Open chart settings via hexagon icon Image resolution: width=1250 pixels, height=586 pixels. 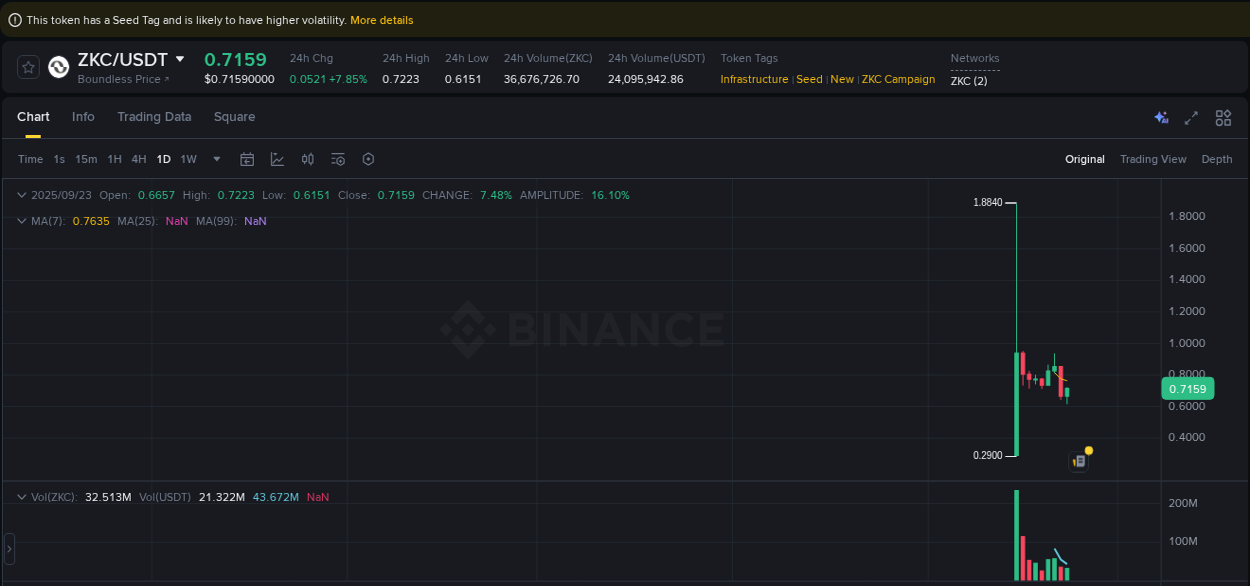[367, 158]
